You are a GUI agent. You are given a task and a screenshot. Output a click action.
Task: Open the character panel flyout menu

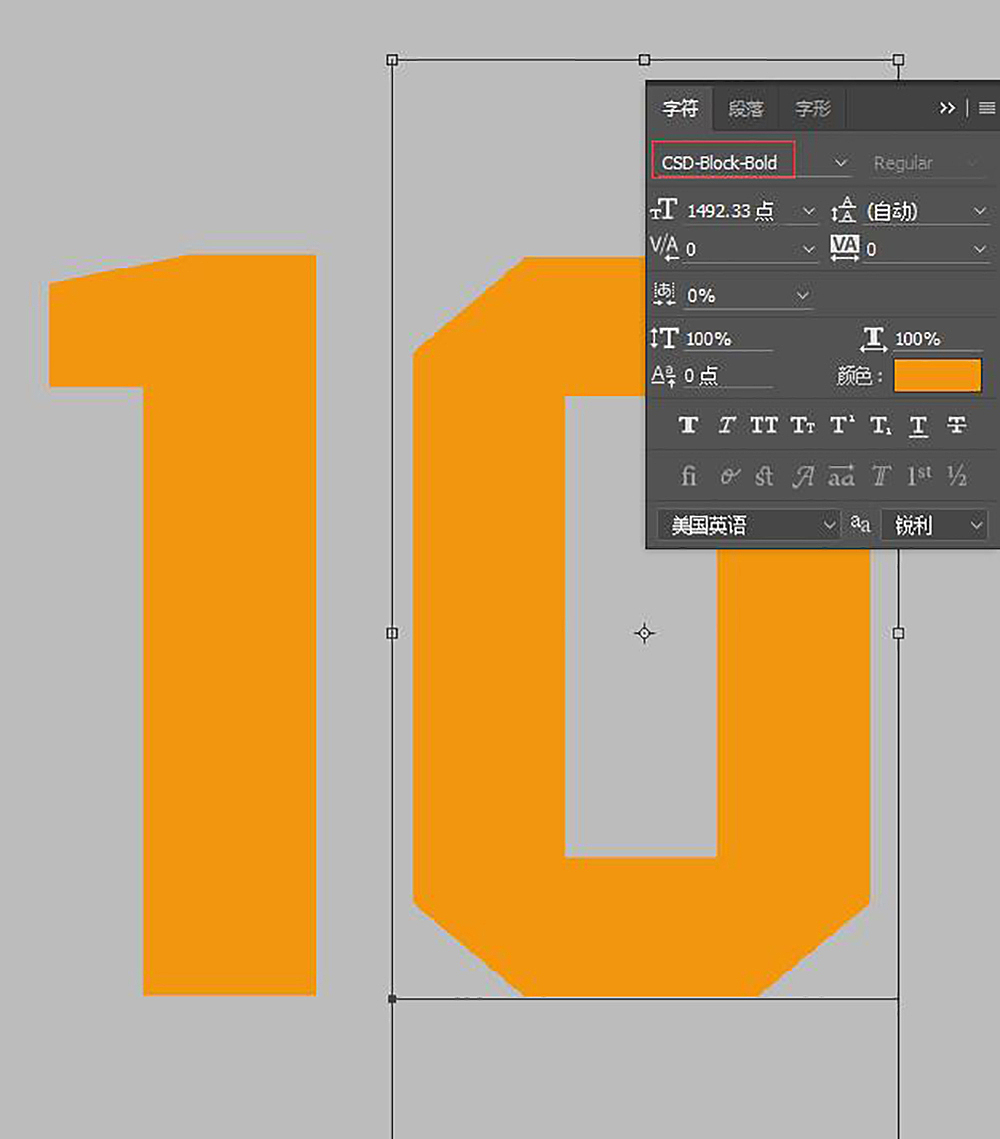[x=987, y=108]
